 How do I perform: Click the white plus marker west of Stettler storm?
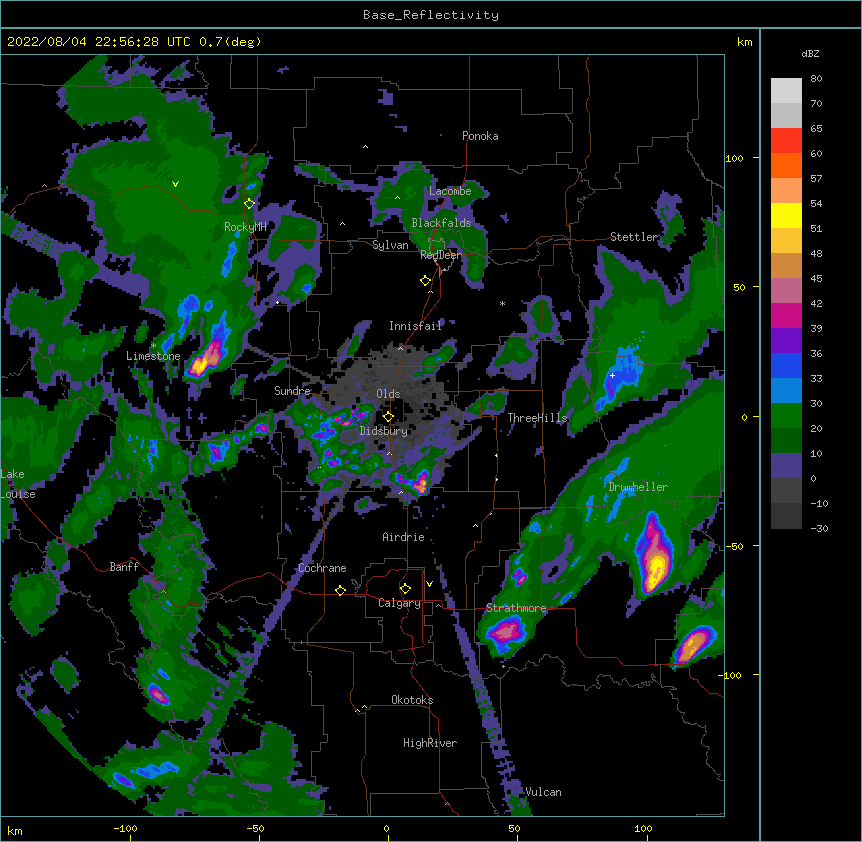(x=612, y=375)
